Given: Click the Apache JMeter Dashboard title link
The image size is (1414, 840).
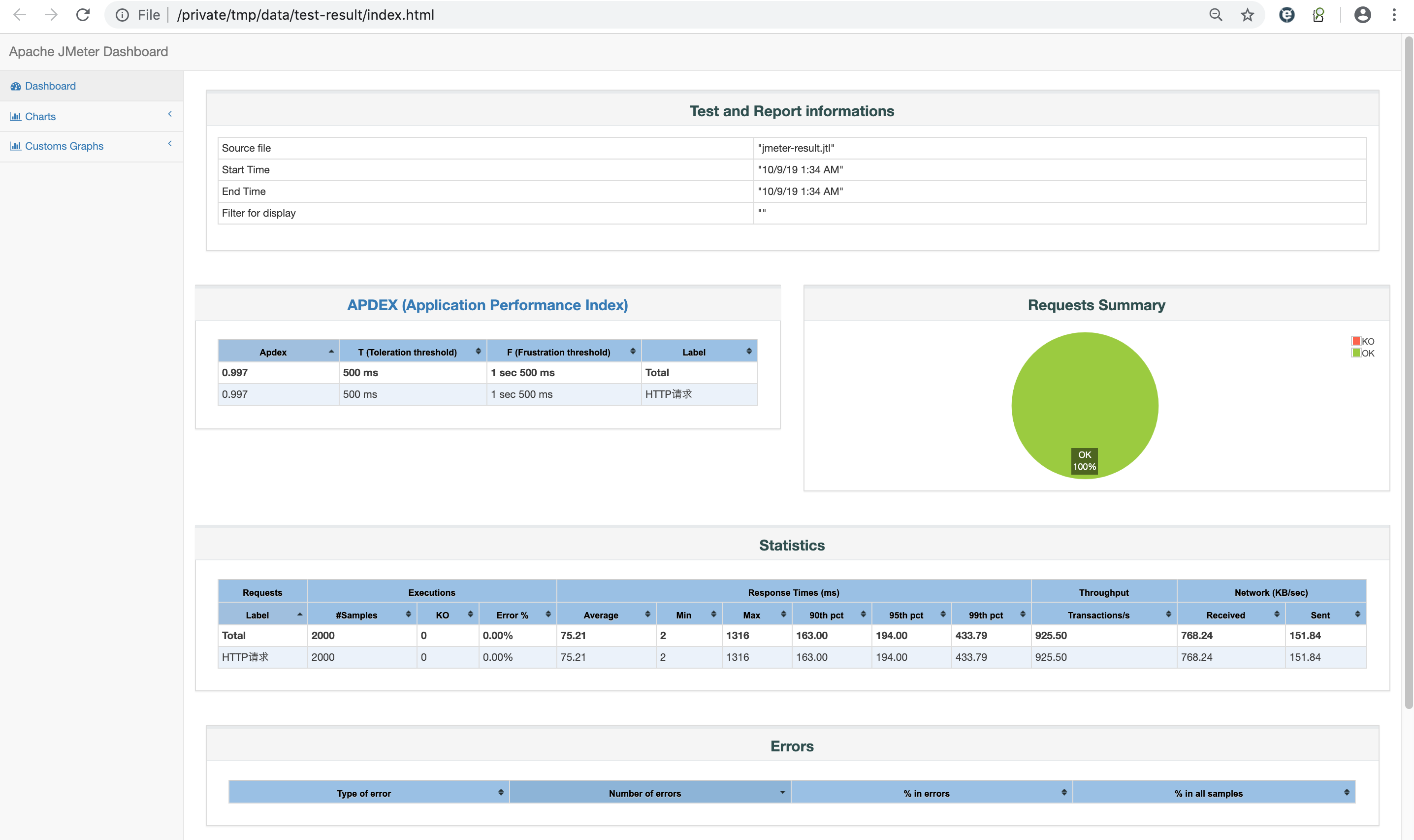Looking at the screenshot, I should [x=88, y=52].
